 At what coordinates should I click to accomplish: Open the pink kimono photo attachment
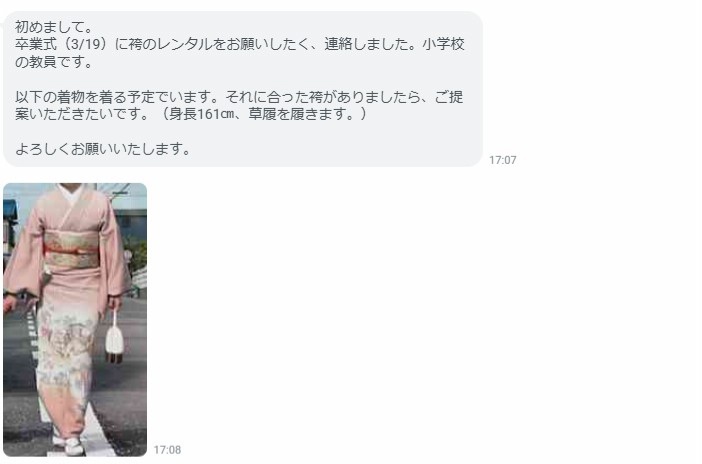[x=75, y=319]
